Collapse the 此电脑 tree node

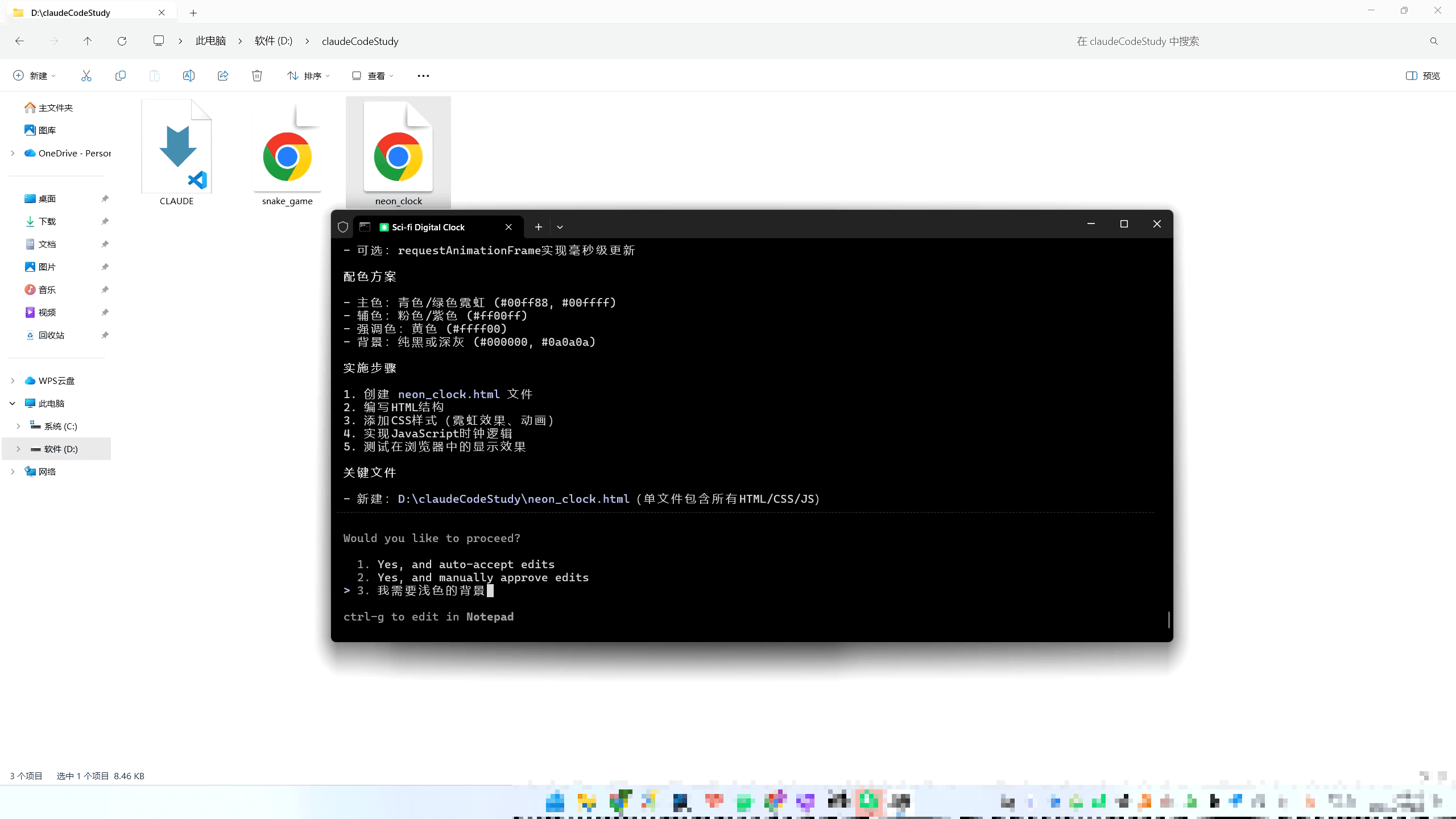[13, 403]
